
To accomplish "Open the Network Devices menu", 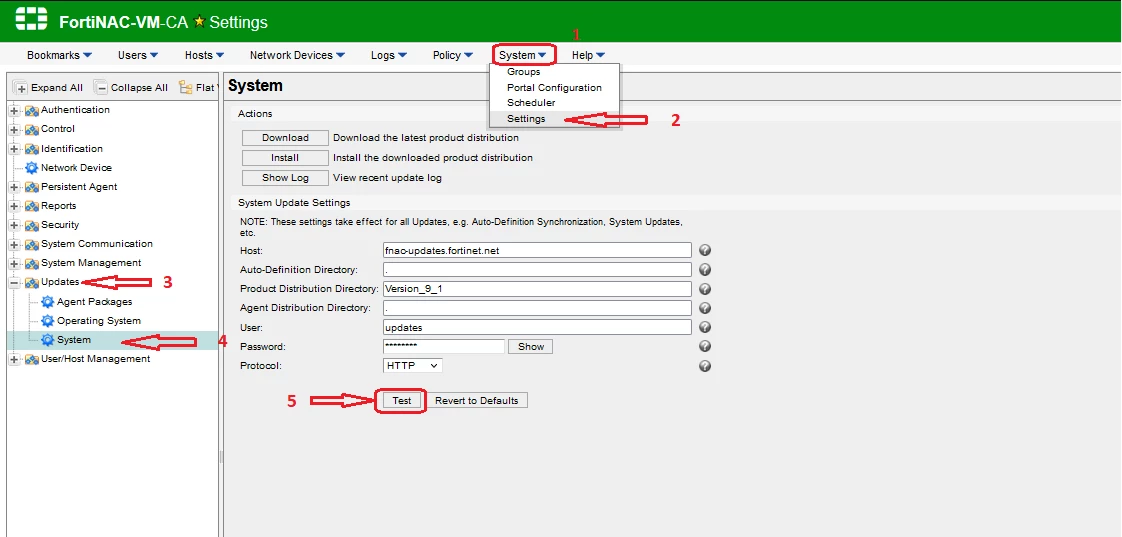I will click(298, 55).
